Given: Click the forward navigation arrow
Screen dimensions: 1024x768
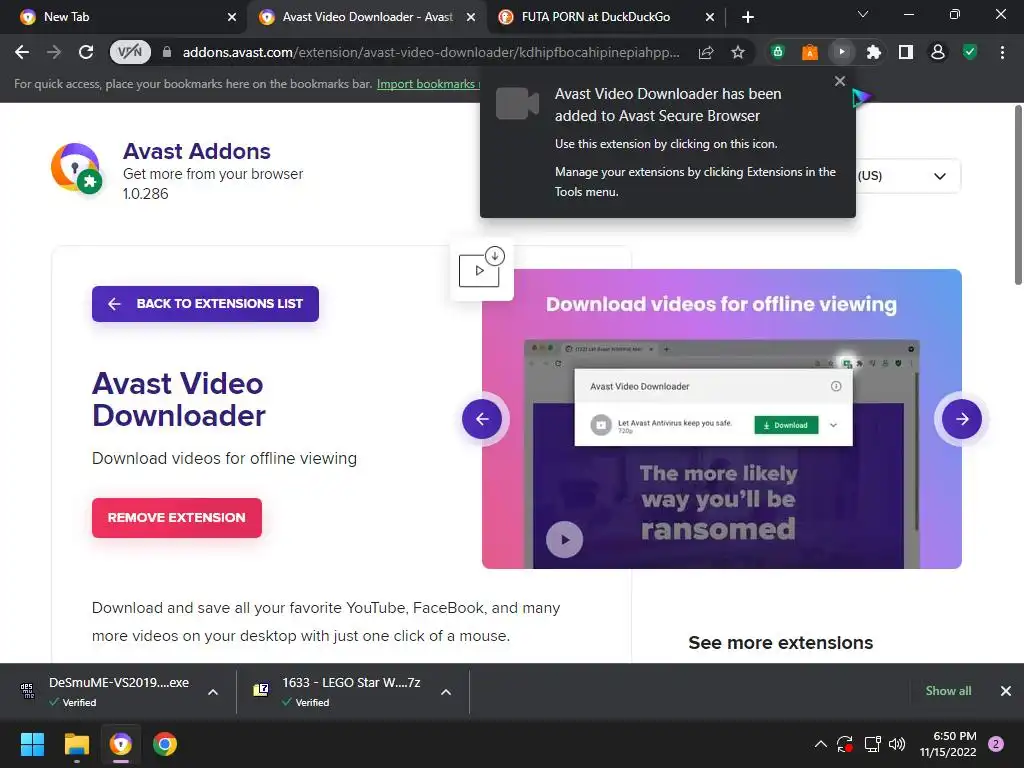Looking at the screenshot, I should point(54,52).
